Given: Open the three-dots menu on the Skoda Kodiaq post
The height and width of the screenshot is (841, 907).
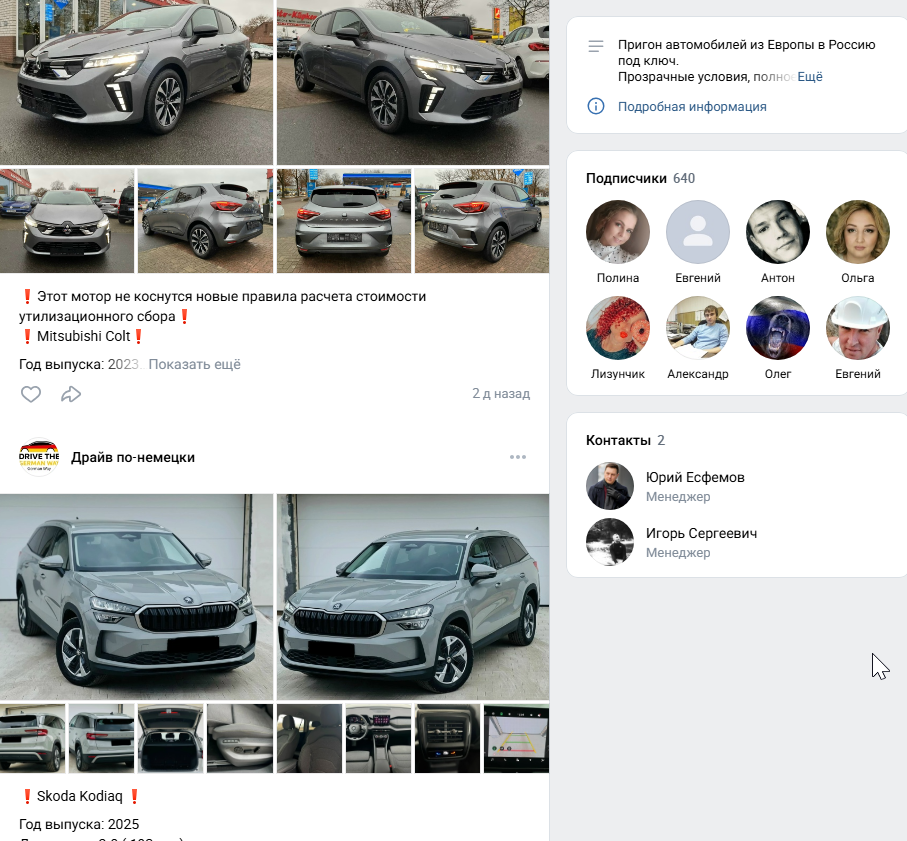Looking at the screenshot, I should pos(518,457).
